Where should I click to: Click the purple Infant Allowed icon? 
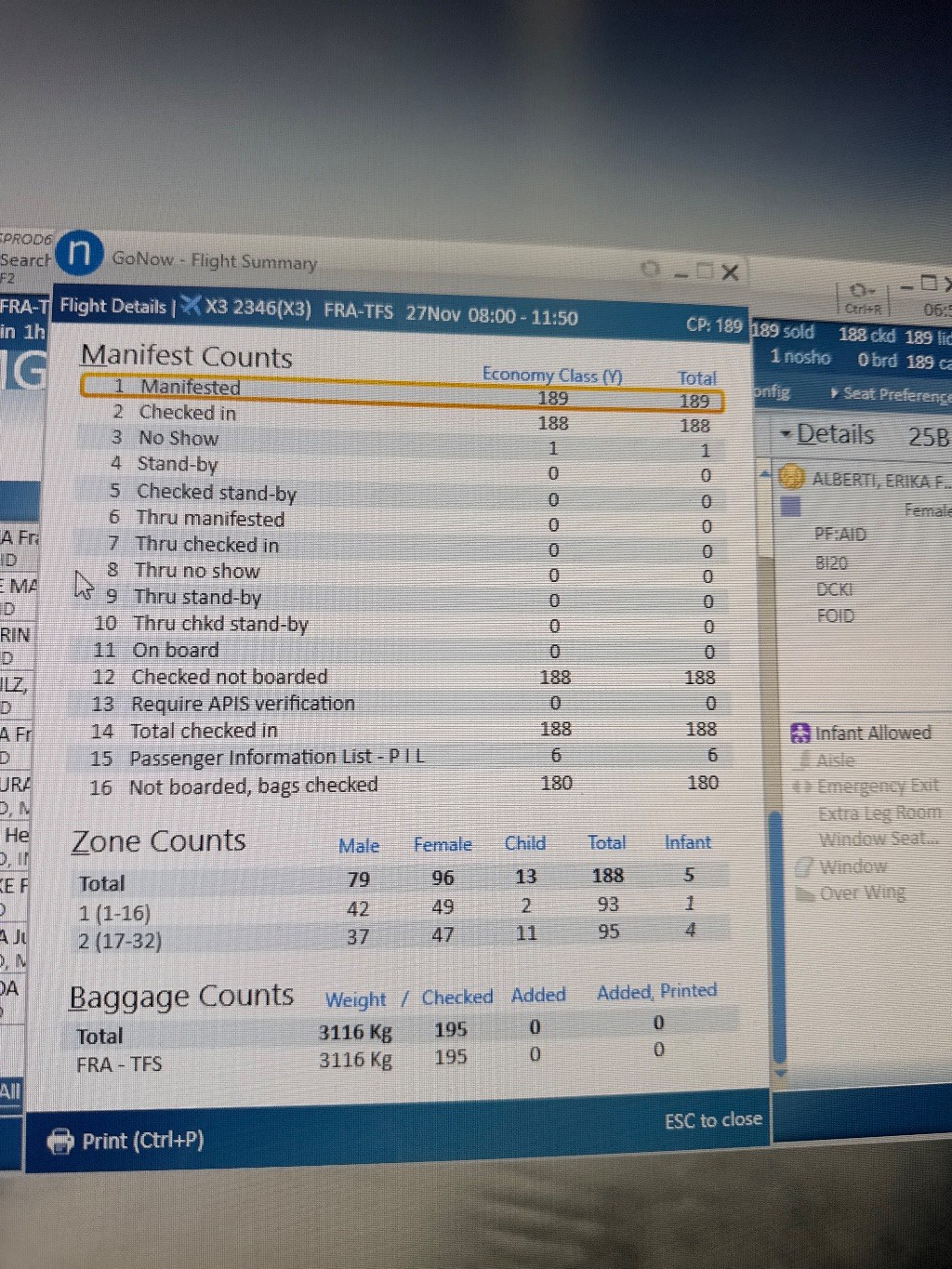tap(800, 733)
